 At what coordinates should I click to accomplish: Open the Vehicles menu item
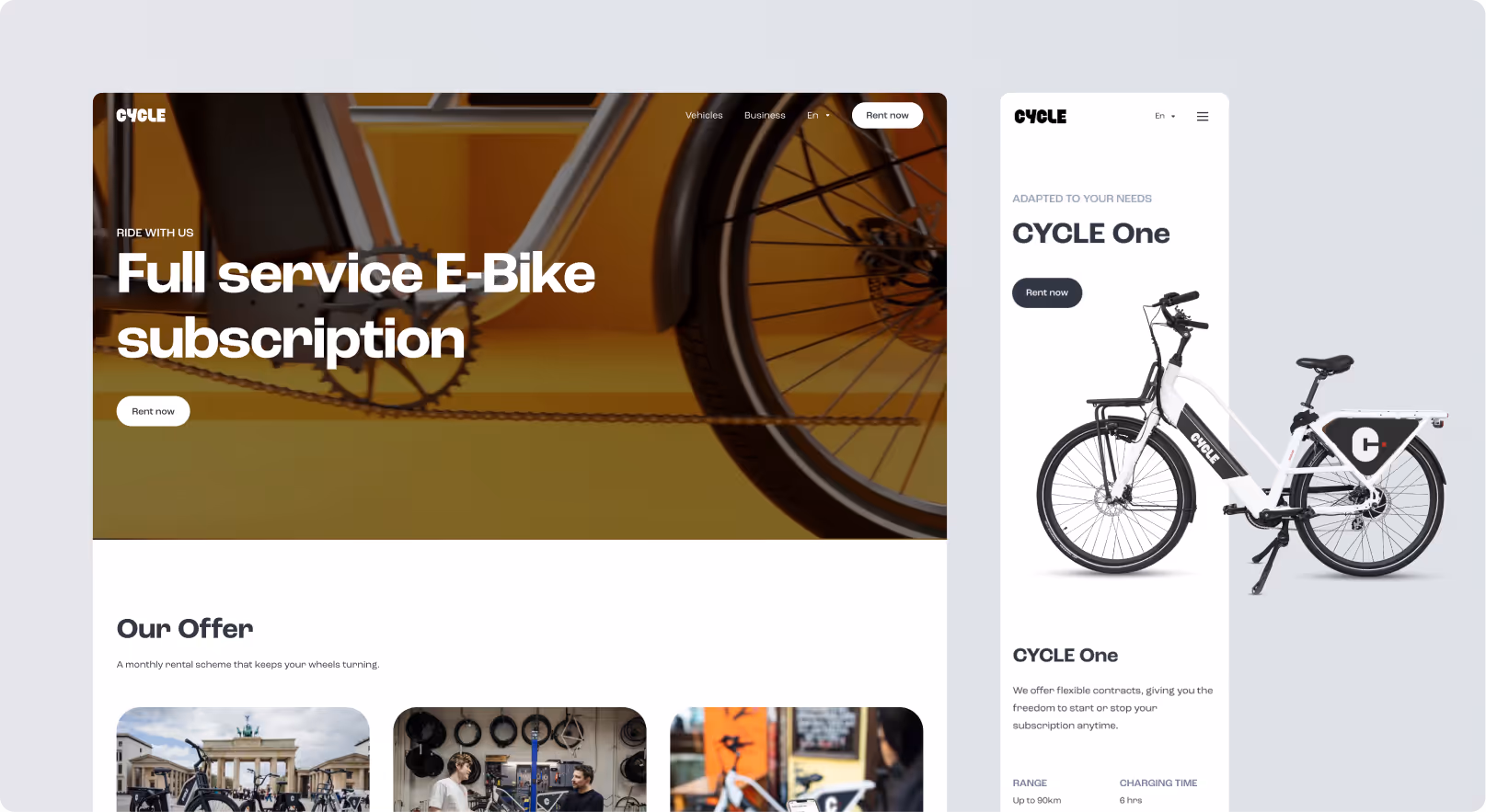[704, 115]
